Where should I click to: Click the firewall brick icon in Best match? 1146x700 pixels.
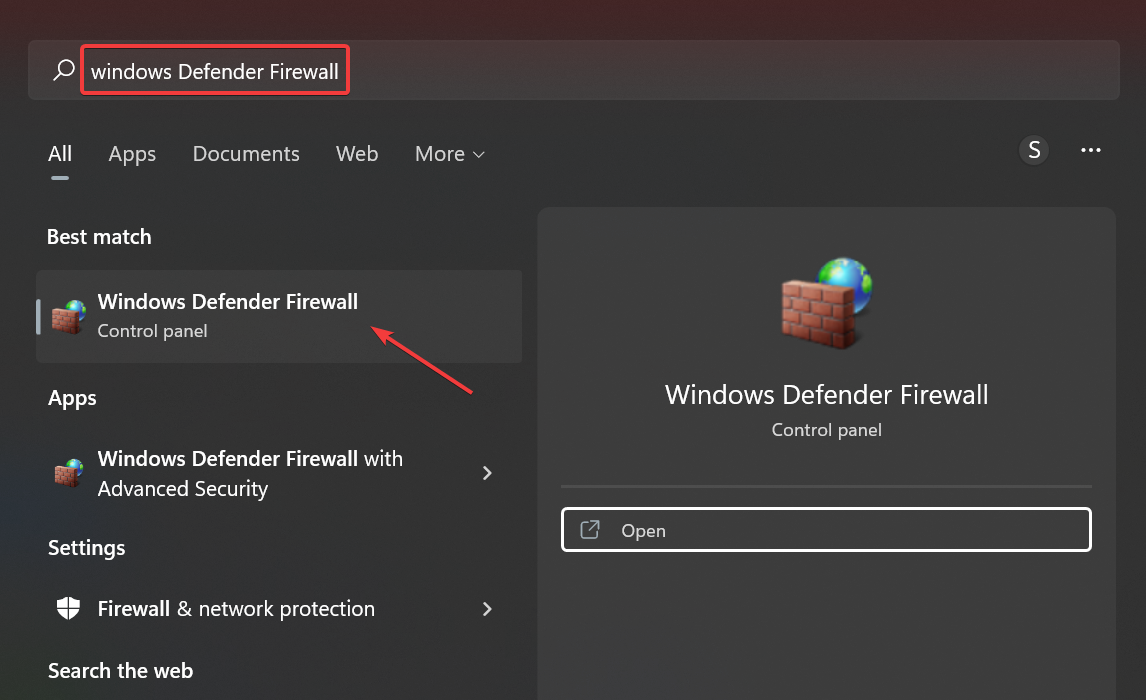coord(68,316)
